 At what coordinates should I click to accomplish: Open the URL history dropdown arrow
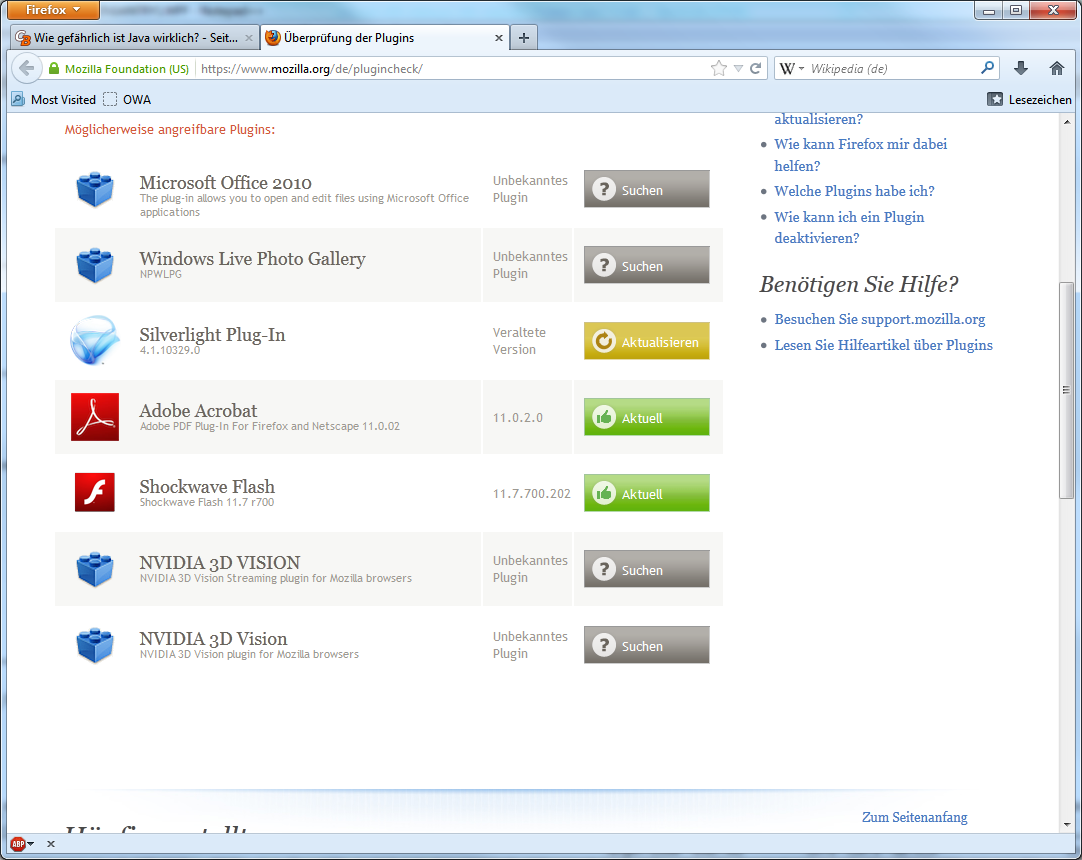coord(738,68)
